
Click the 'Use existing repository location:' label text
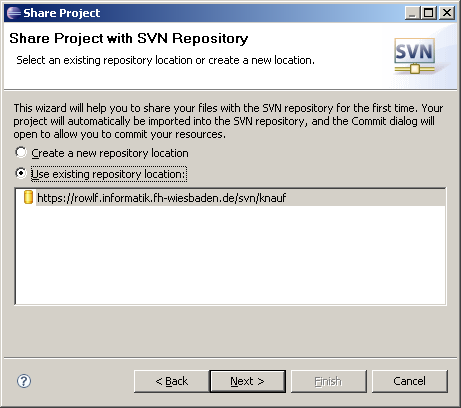pos(109,174)
